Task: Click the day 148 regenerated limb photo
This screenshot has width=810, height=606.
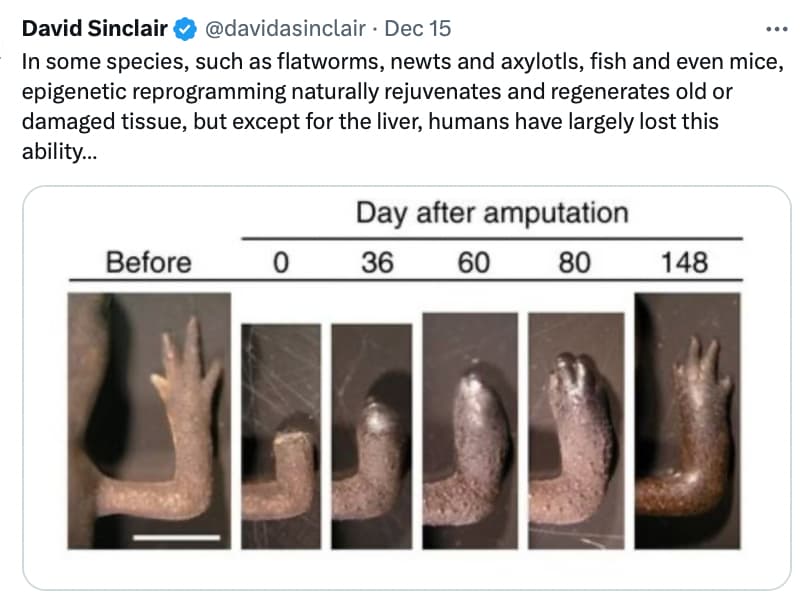Action: tap(688, 421)
